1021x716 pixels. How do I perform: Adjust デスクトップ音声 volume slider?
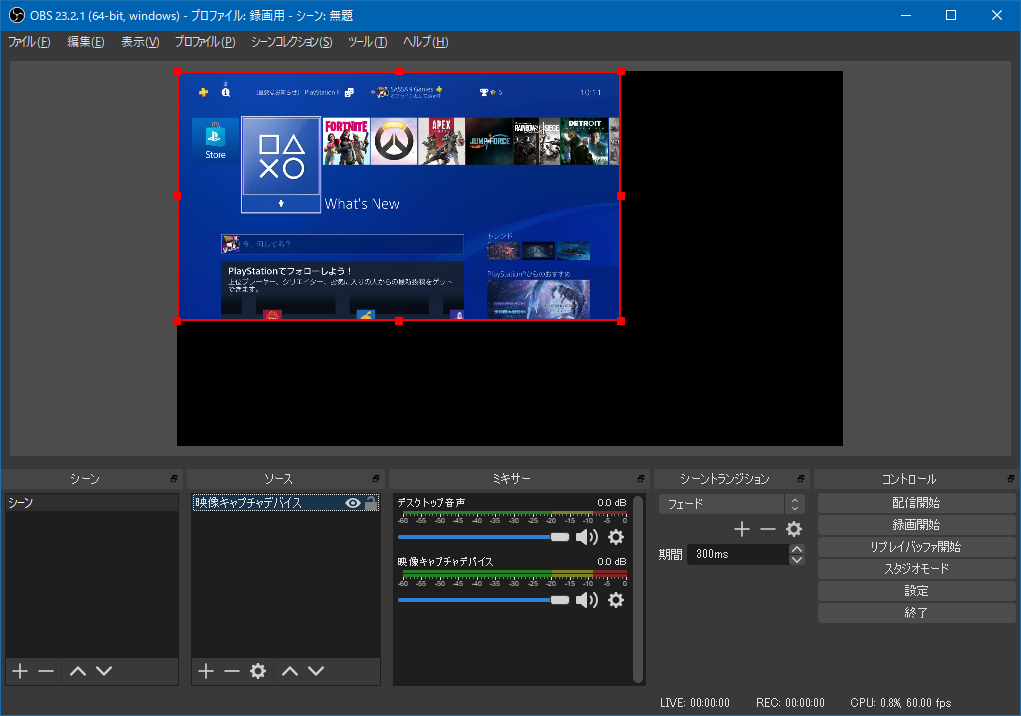483,537
